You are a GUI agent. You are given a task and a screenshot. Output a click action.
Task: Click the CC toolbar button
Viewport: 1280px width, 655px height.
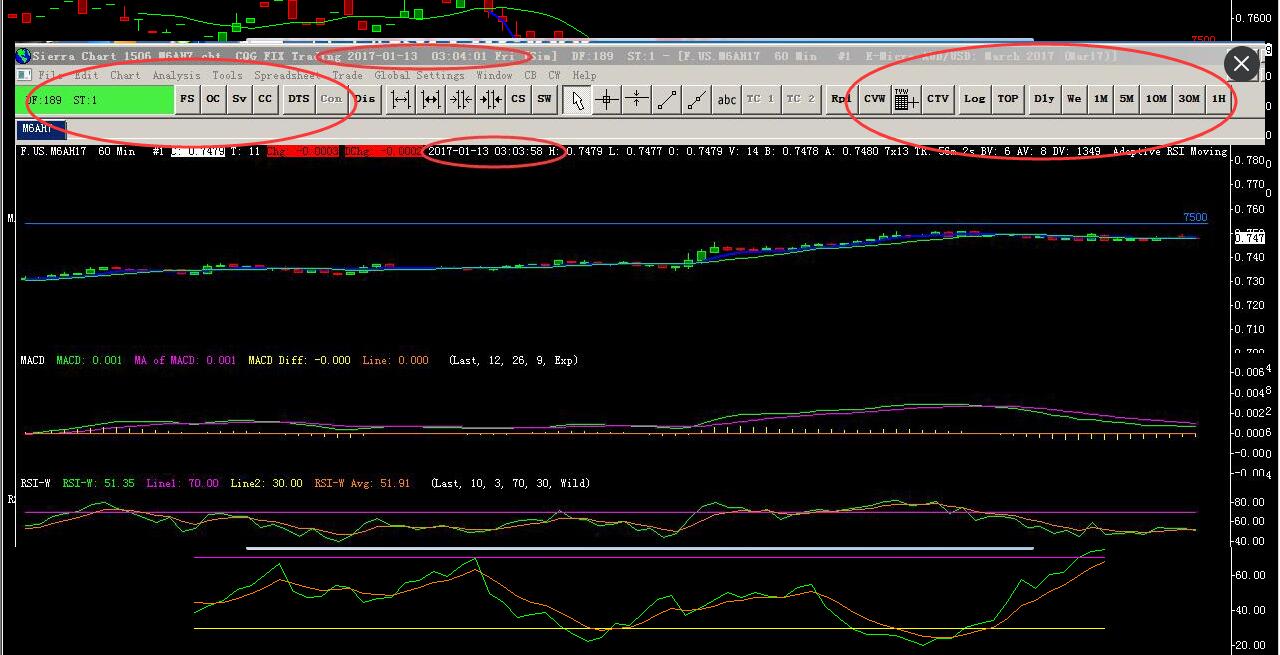[265, 99]
